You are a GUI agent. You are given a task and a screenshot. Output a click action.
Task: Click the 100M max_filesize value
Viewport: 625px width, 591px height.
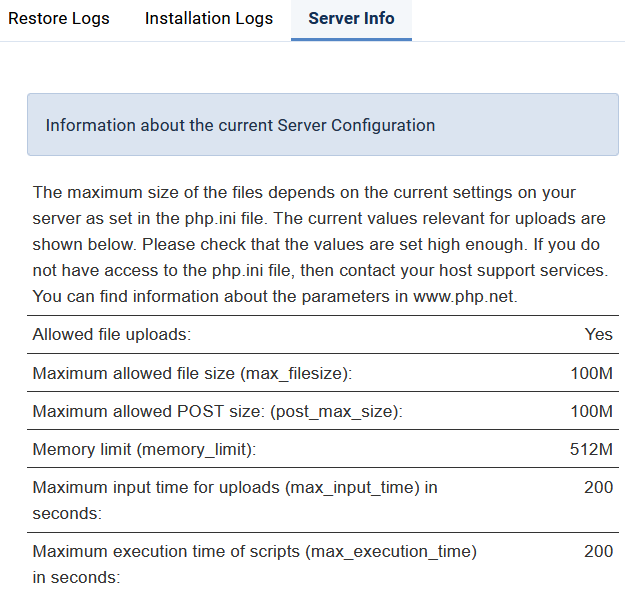592,373
